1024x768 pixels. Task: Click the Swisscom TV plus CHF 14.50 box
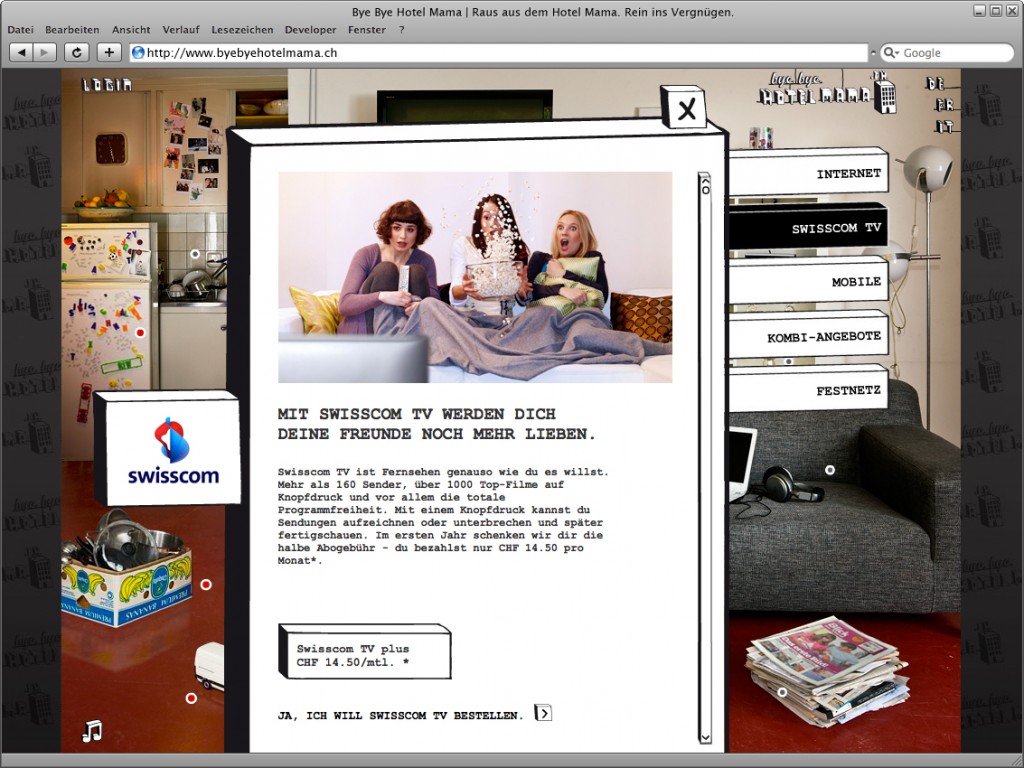coord(364,652)
